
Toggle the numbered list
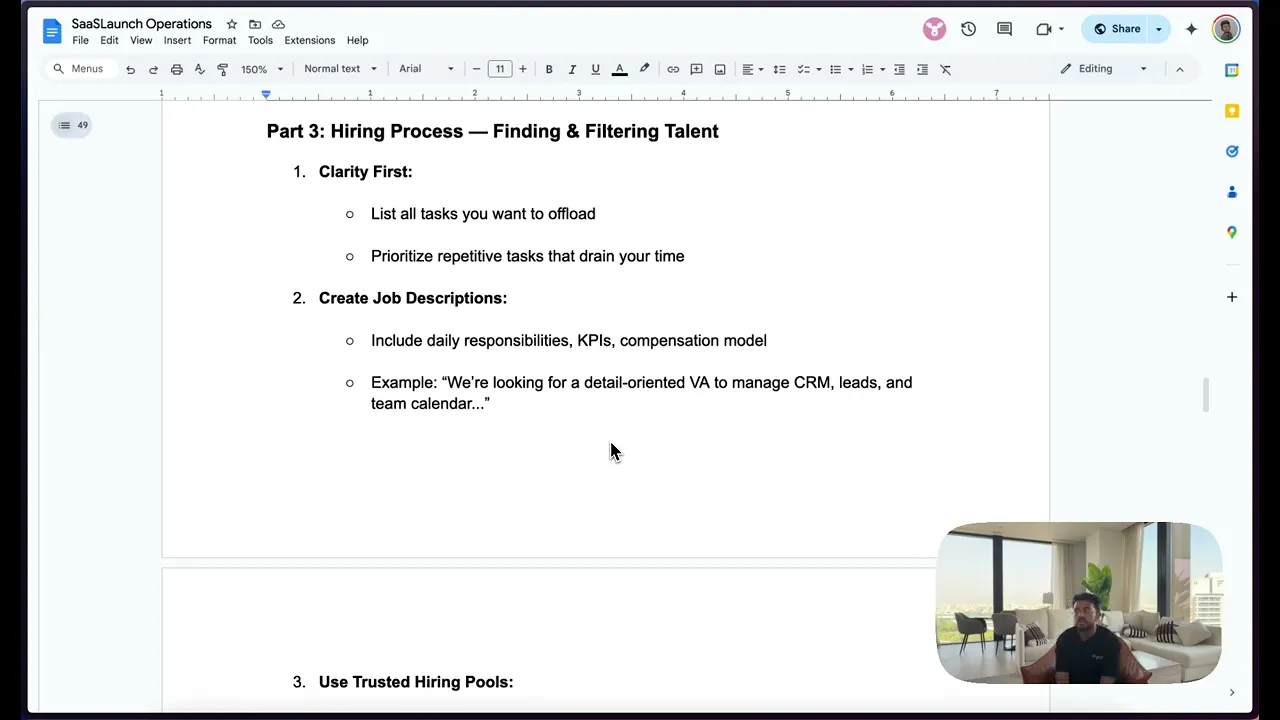pyautogui.click(x=867, y=69)
